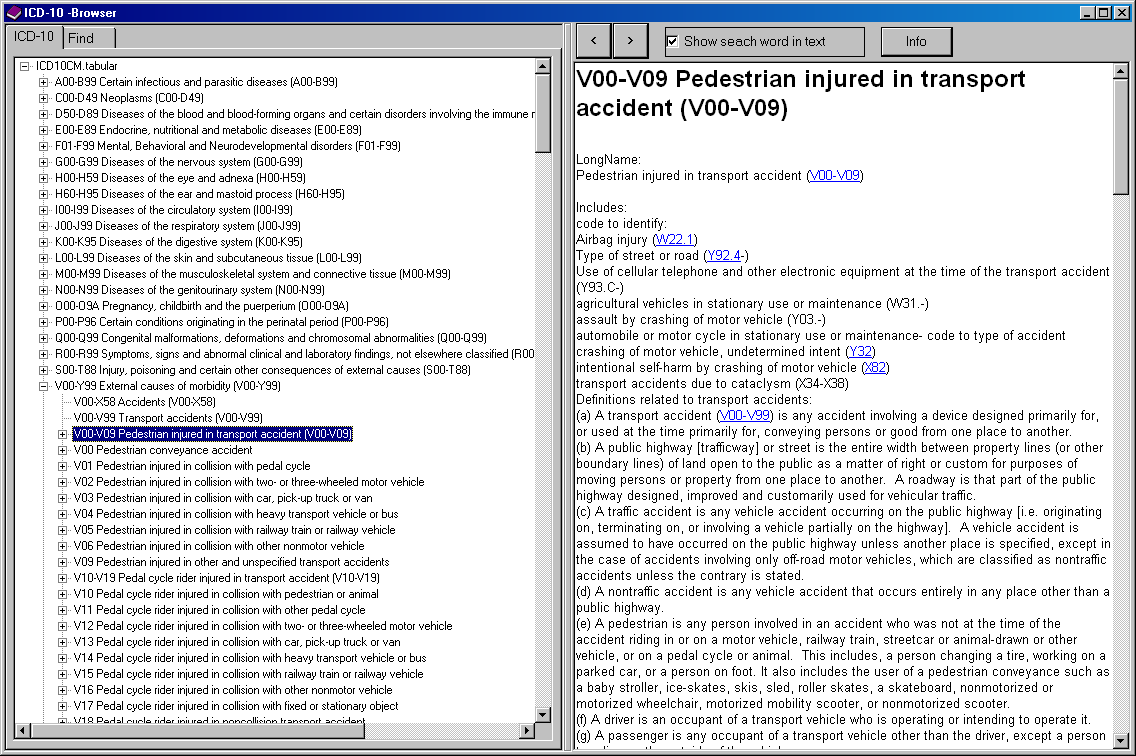Open the V00-V09 link under LongName

[x=835, y=175]
